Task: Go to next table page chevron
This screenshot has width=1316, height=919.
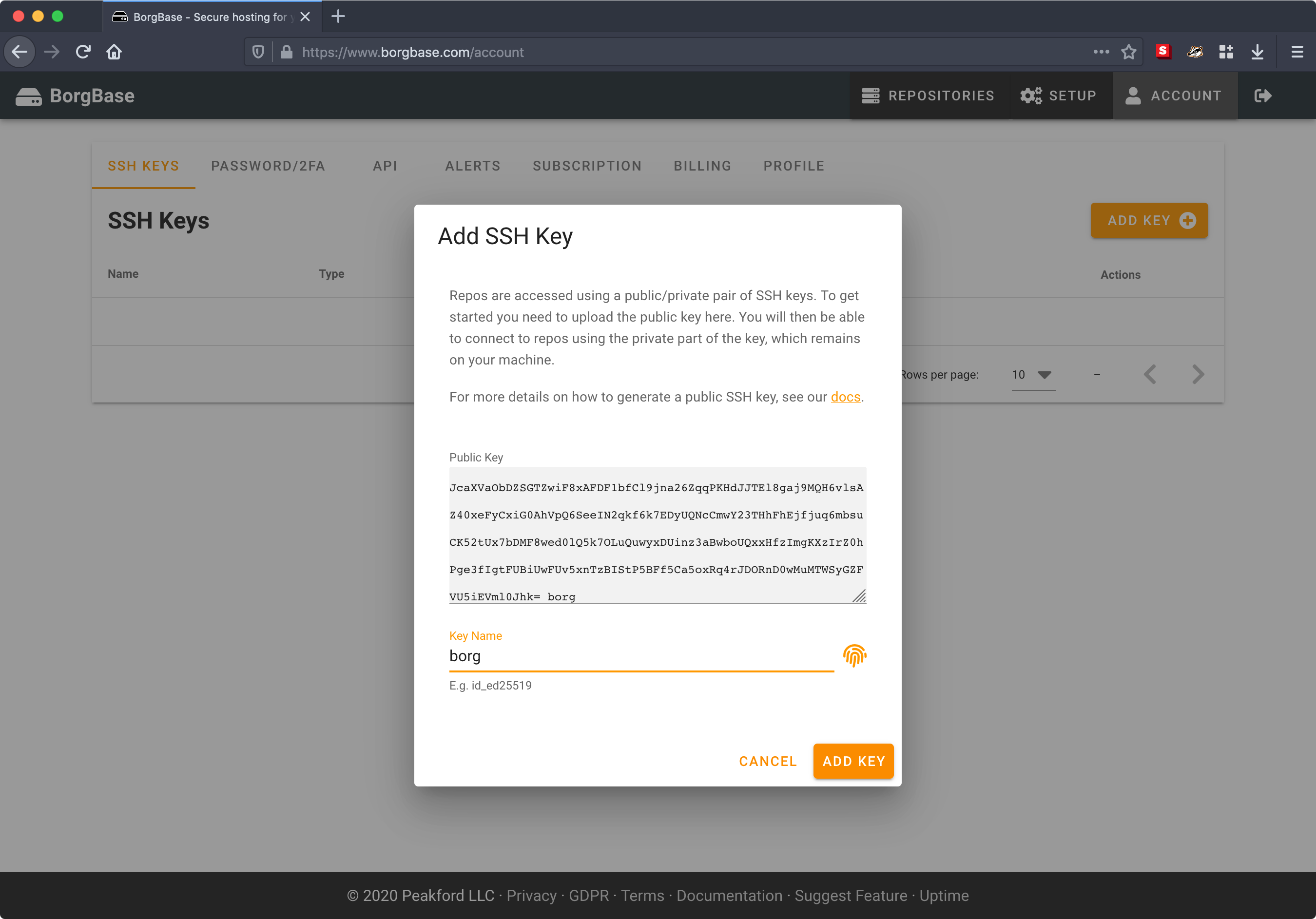Action: point(1198,375)
